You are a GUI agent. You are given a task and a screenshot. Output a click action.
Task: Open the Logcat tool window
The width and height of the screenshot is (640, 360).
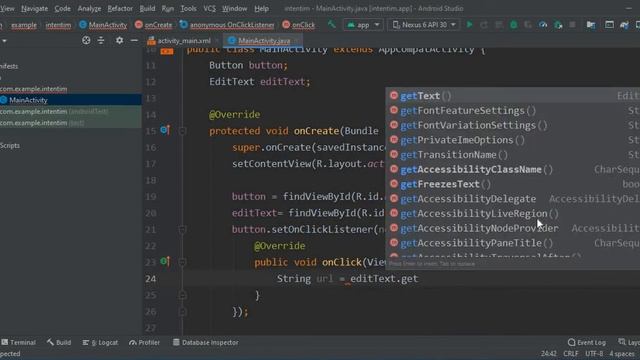[100, 342]
